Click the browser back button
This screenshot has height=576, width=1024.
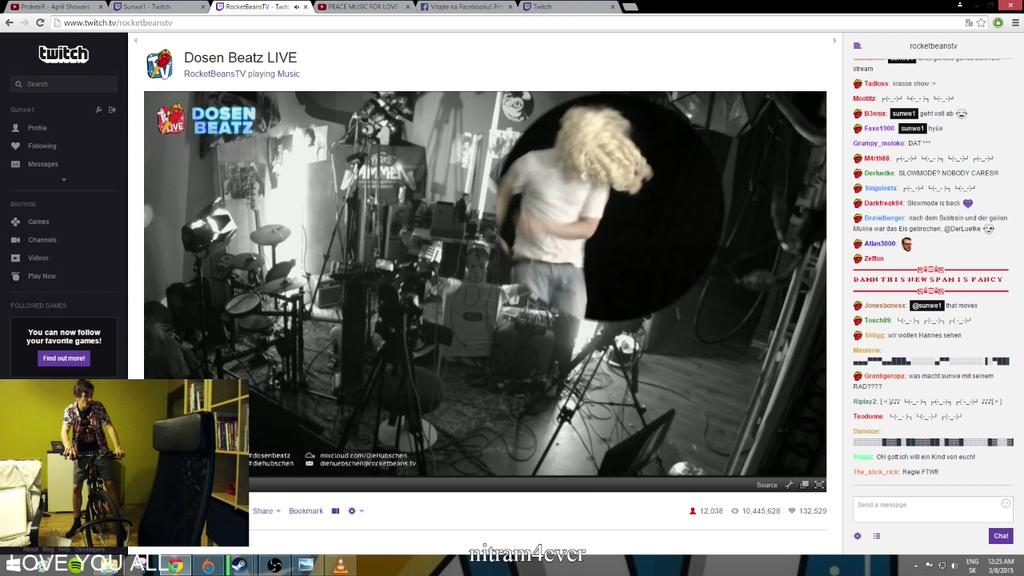(9, 23)
